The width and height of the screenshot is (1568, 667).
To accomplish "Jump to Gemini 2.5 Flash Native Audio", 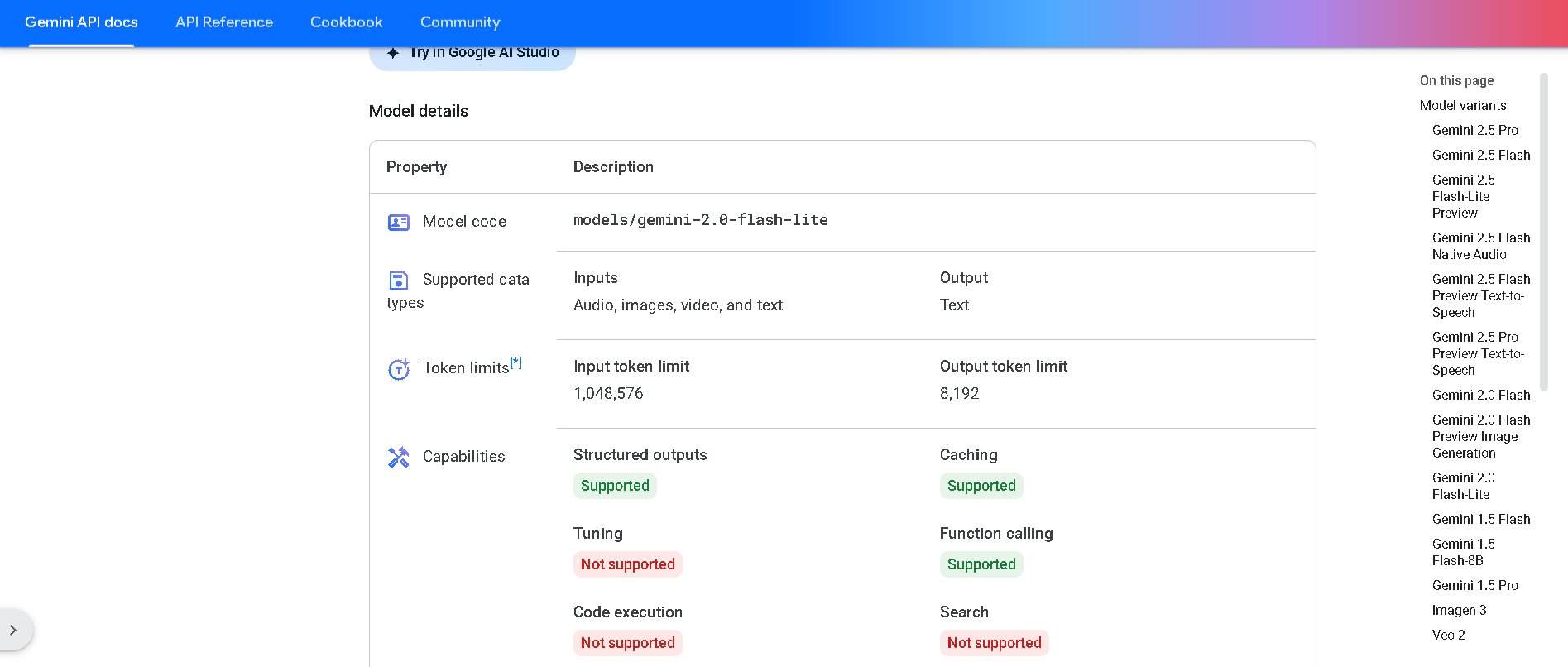I will [x=1481, y=246].
